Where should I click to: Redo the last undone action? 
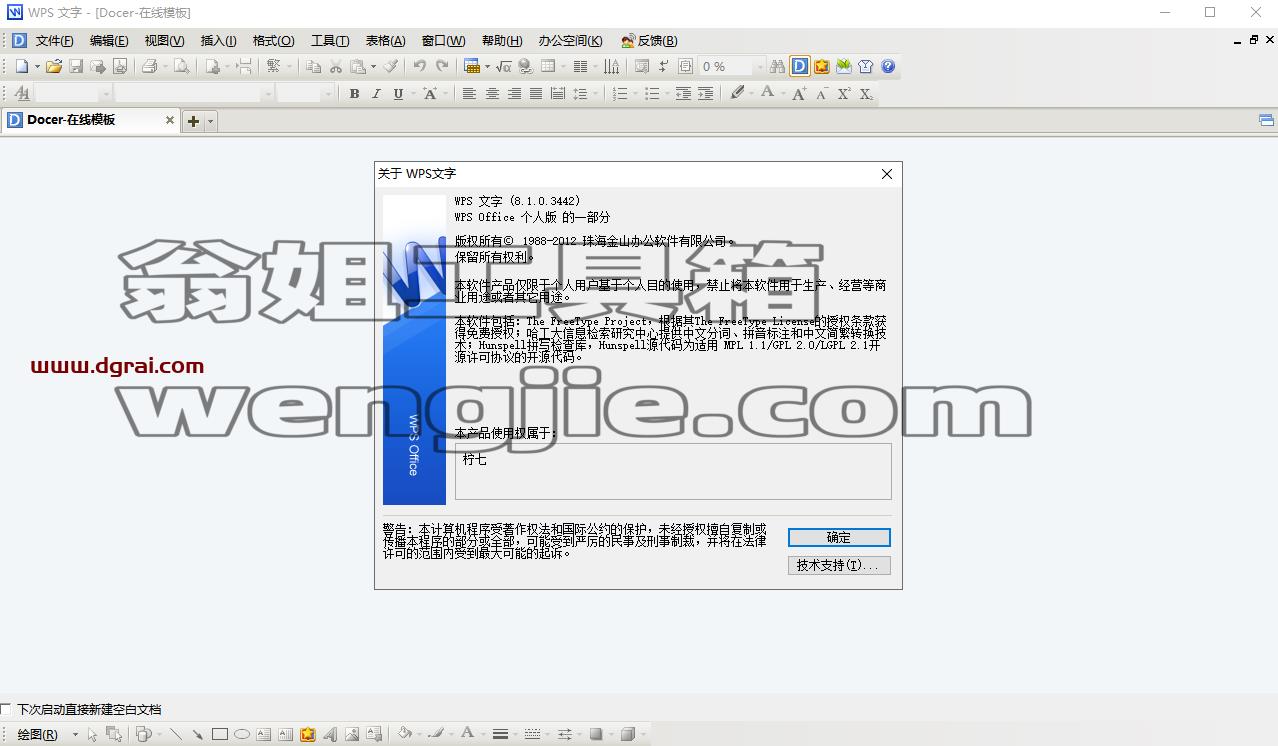(441, 66)
